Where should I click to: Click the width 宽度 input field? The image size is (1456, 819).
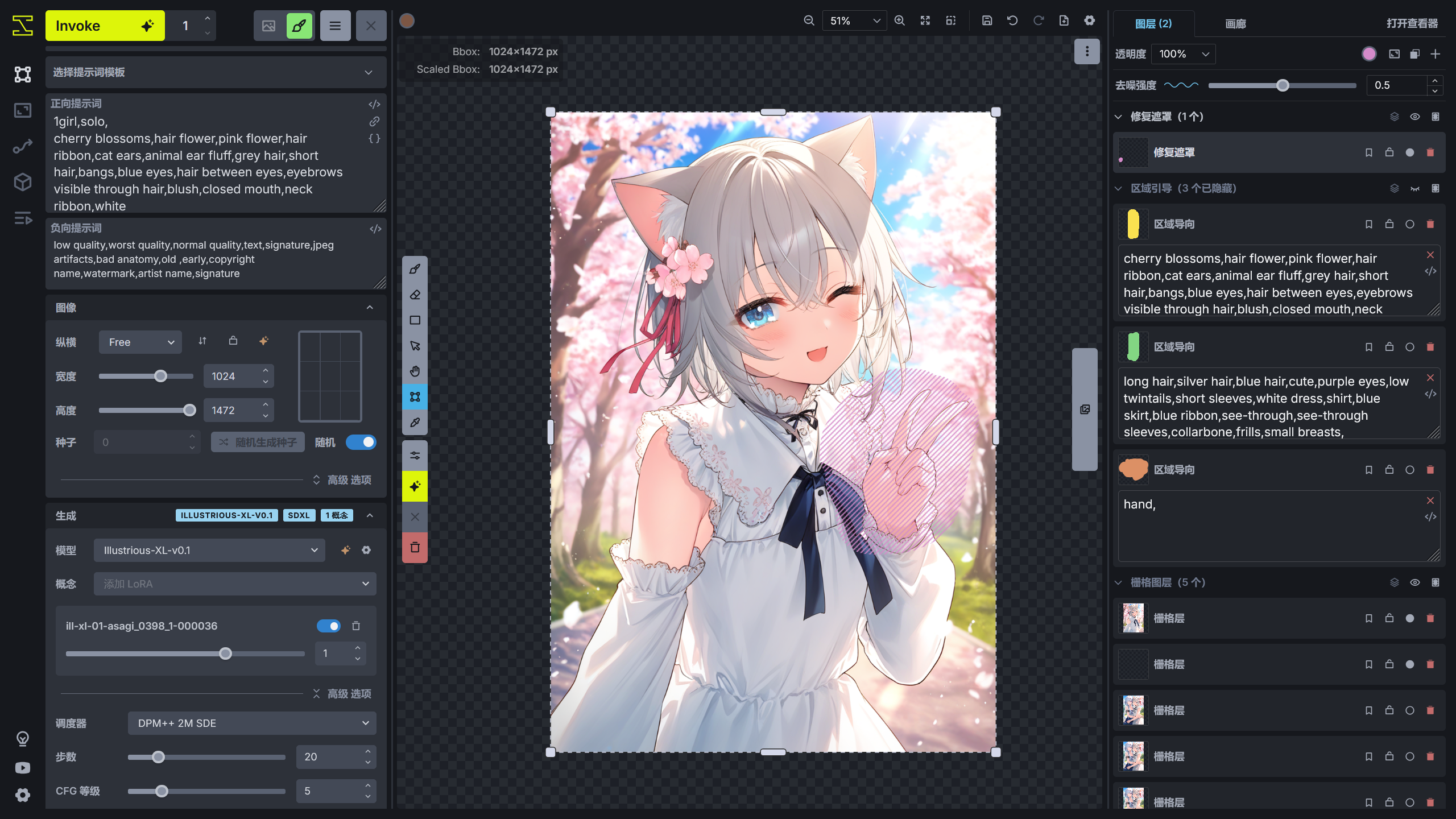coord(235,376)
